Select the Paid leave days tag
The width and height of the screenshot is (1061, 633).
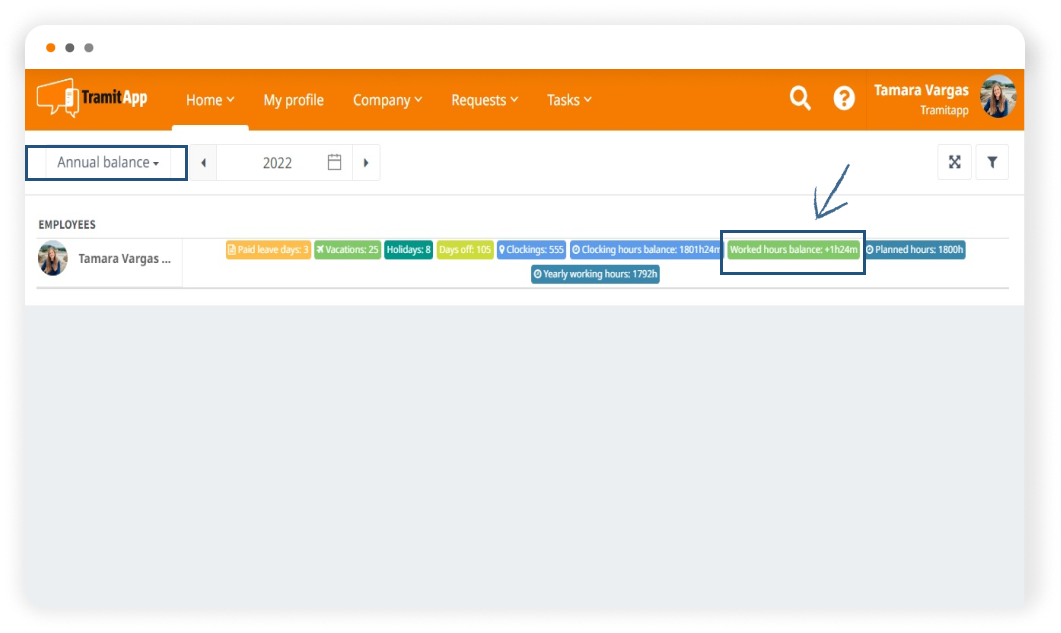point(268,250)
